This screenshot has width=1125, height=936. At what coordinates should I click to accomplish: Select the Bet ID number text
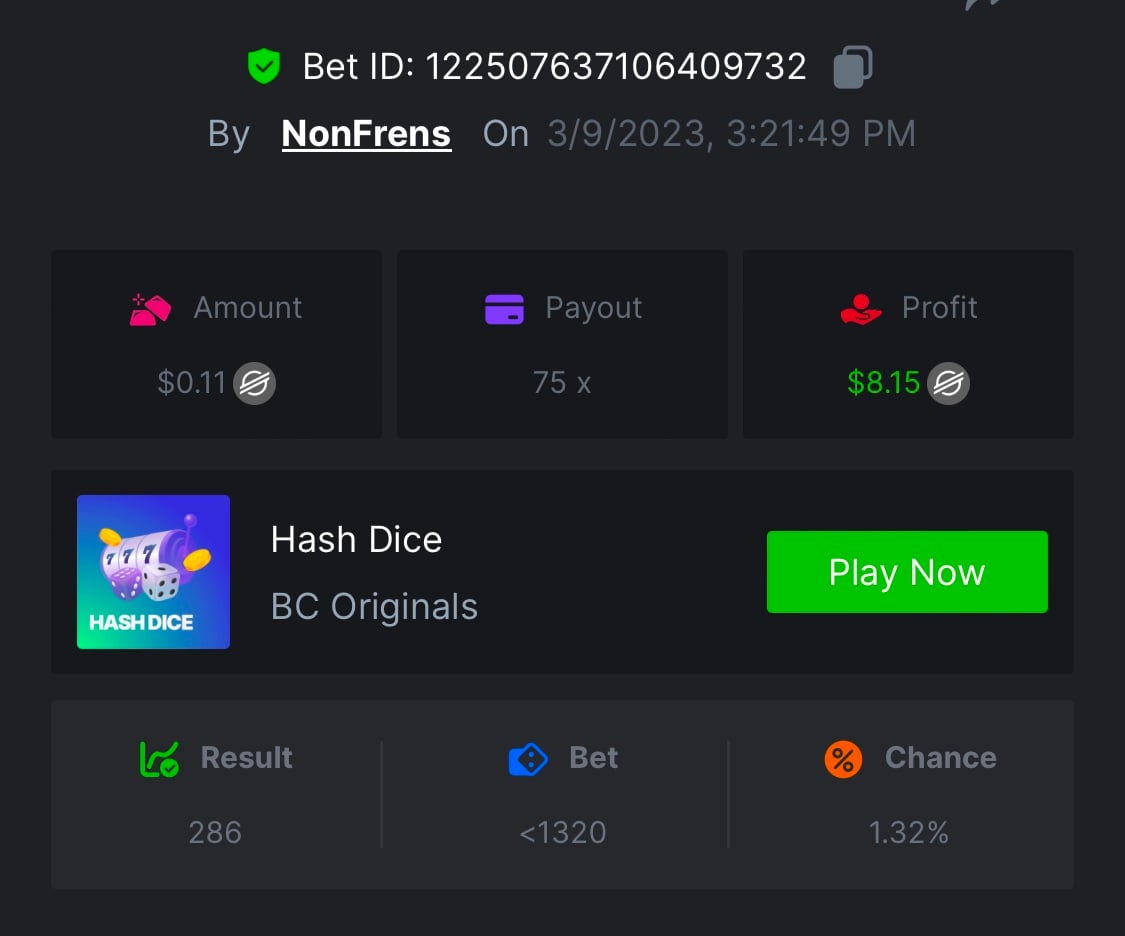pos(616,67)
